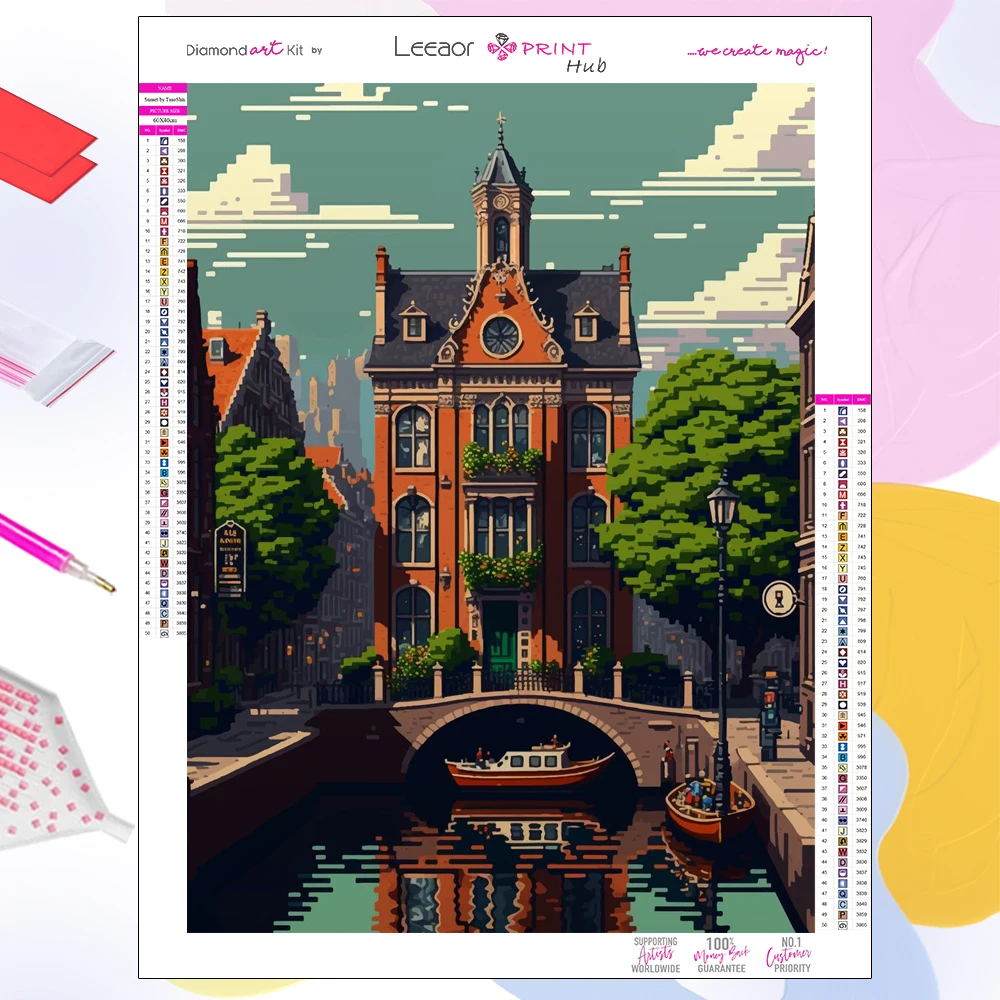Click the 'PICTURE SIZE' header in left legend

coord(164,110)
